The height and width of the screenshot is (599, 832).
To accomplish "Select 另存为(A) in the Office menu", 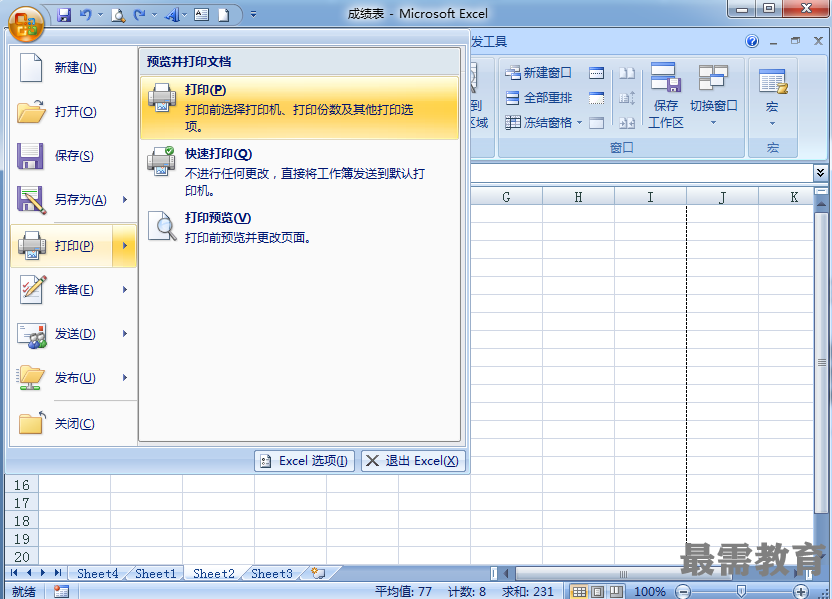I will (62, 200).
